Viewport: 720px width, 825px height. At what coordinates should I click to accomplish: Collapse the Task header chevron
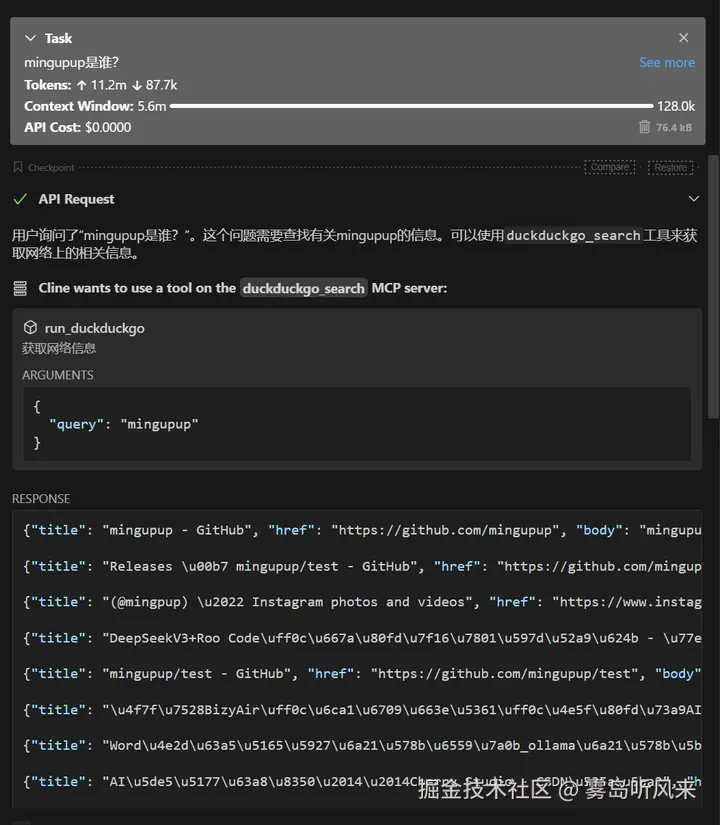click(x=31, y=38)
